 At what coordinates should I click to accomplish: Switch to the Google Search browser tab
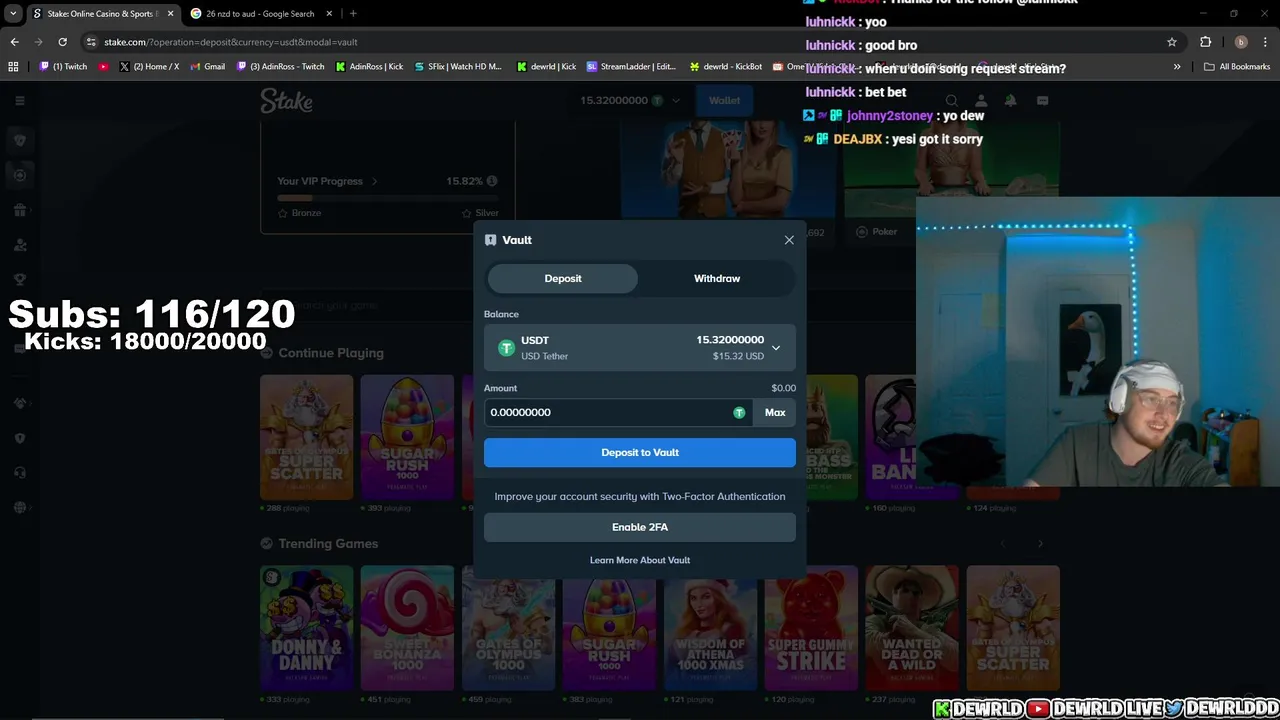click(x=260, y=14)
